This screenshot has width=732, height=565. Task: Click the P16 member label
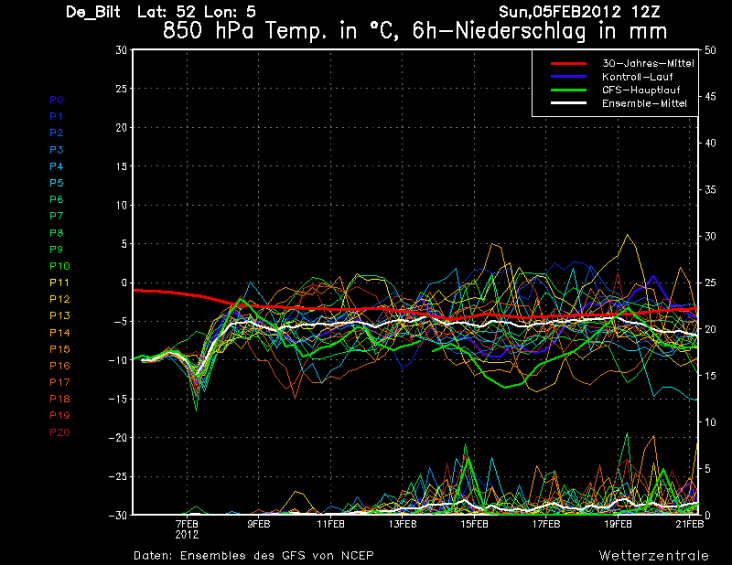[x=60, y=366]
